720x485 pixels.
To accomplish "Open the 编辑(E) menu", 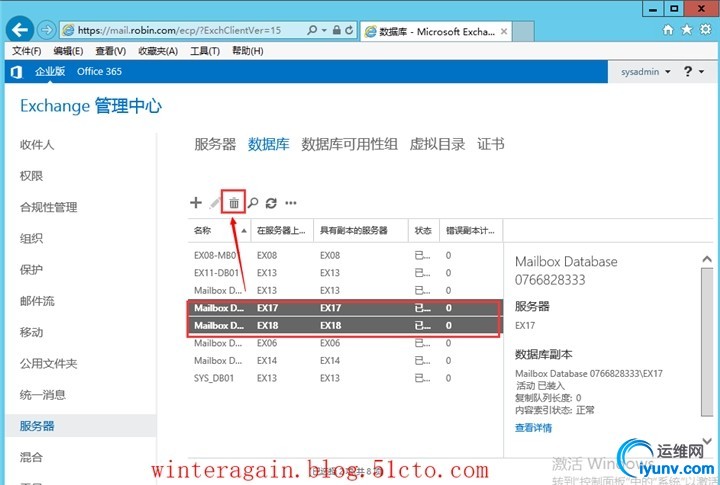I will point(68,51).
